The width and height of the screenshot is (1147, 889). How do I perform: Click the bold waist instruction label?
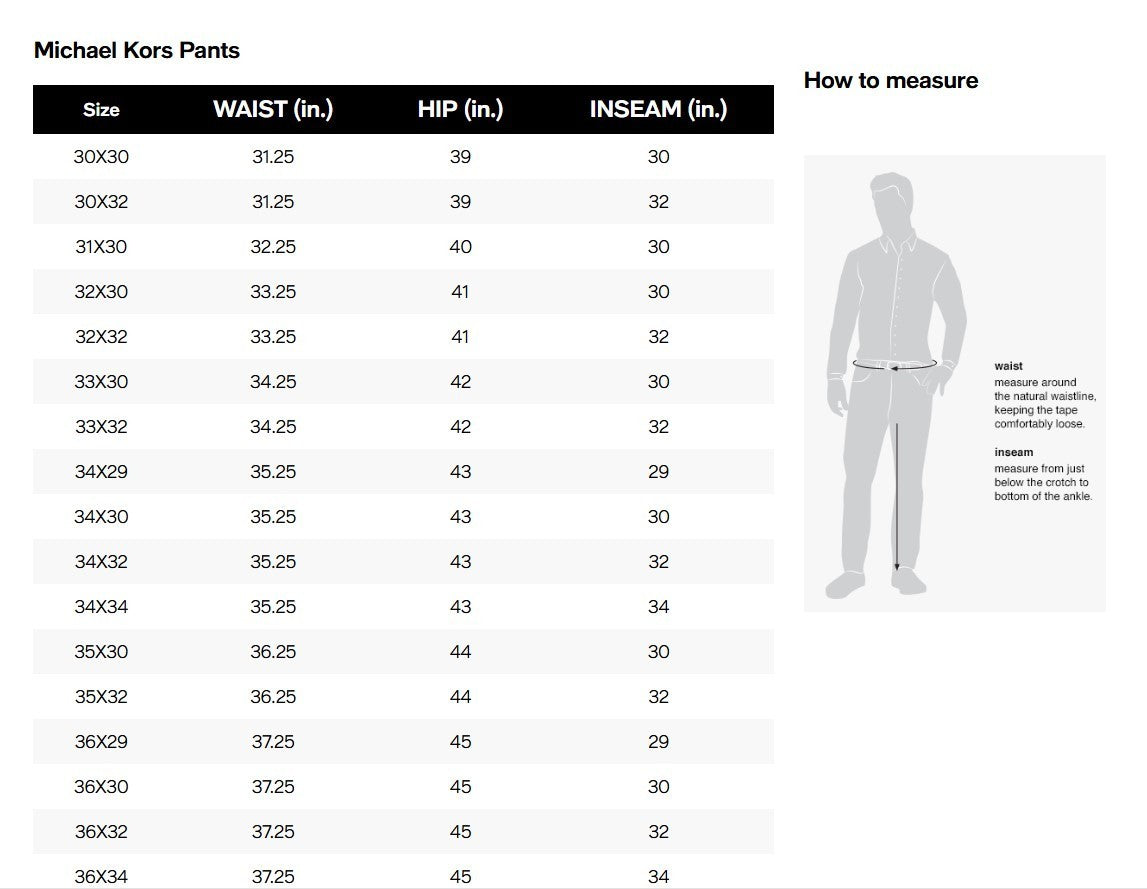point(1008,366)
